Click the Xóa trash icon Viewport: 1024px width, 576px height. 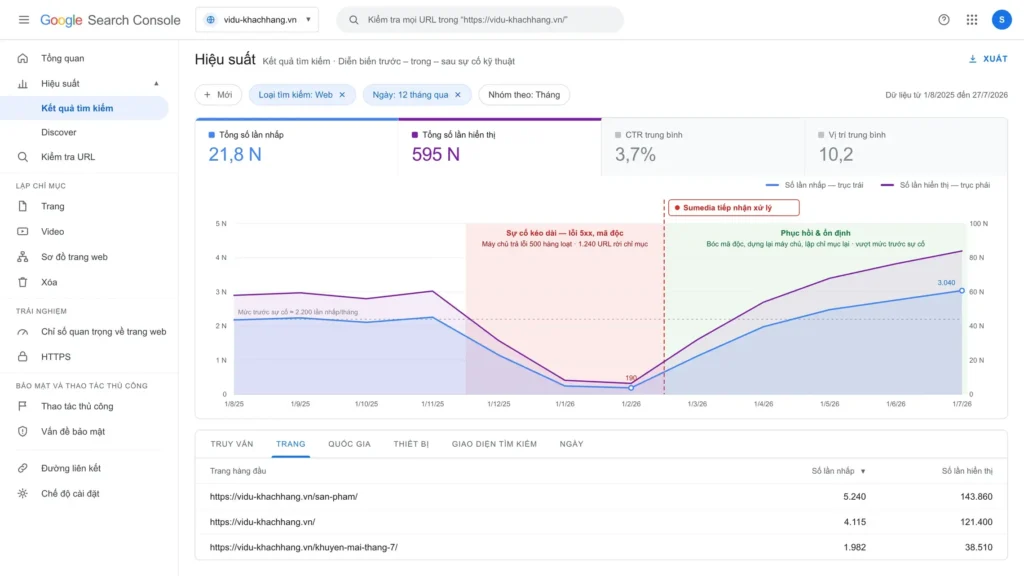[23, 282]
